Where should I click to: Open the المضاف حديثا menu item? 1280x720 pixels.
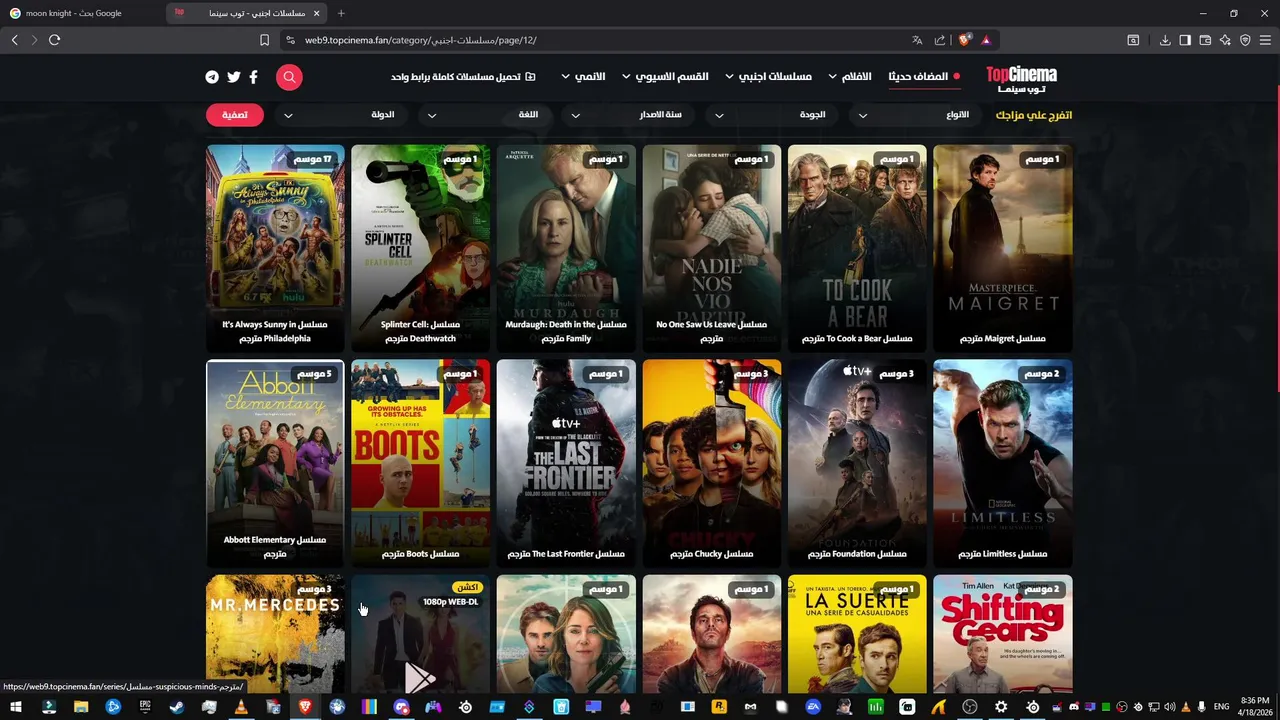pyautogui.click(x=924, y=77)
